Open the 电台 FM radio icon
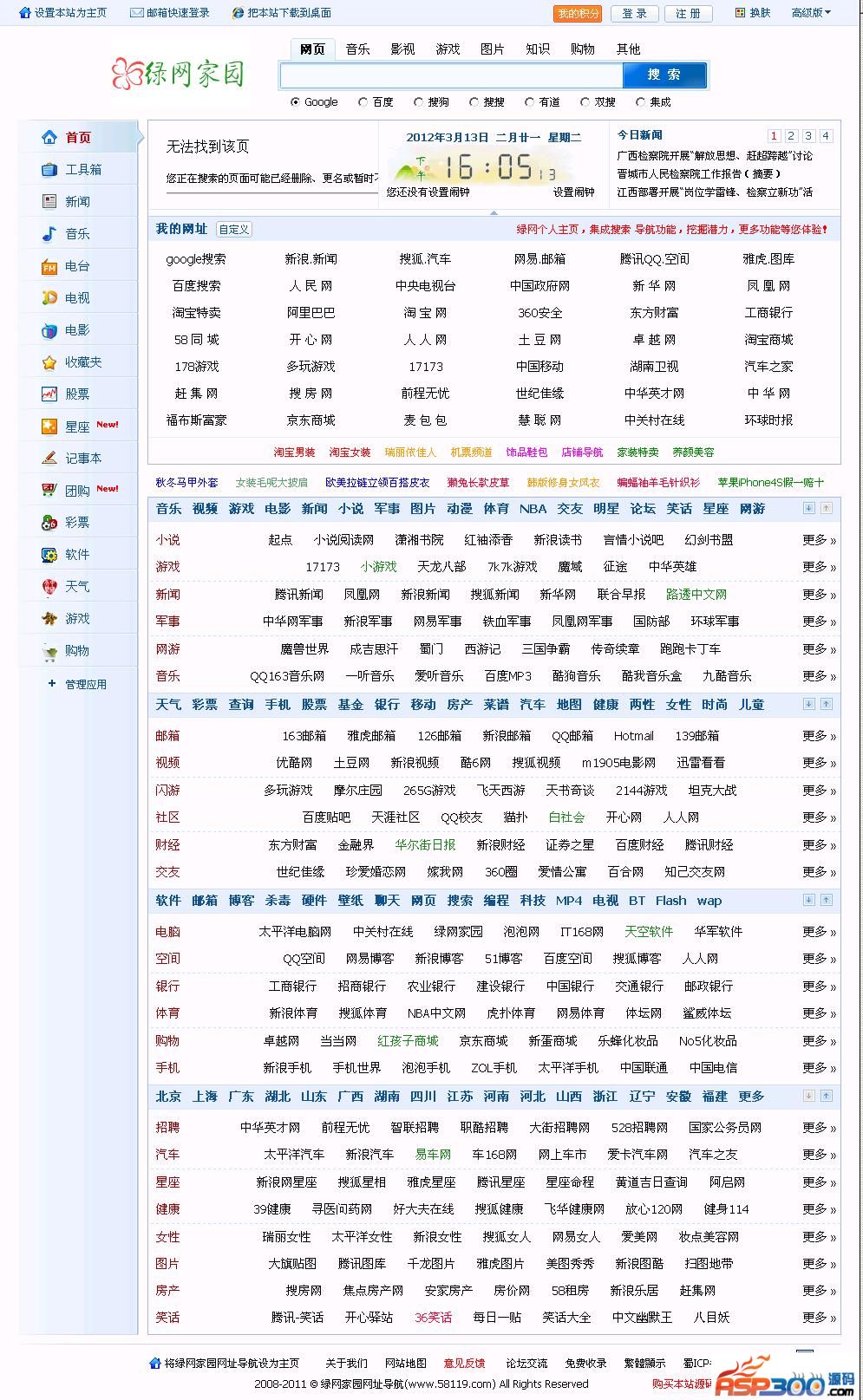 pos(49,266)
